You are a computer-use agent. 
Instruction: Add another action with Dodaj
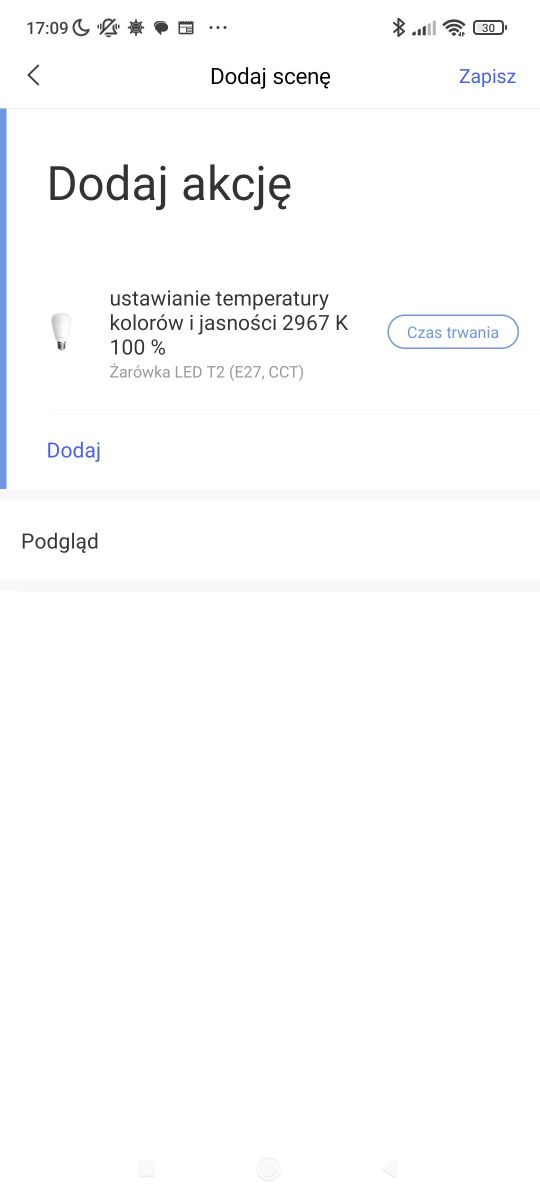point(74,450)
